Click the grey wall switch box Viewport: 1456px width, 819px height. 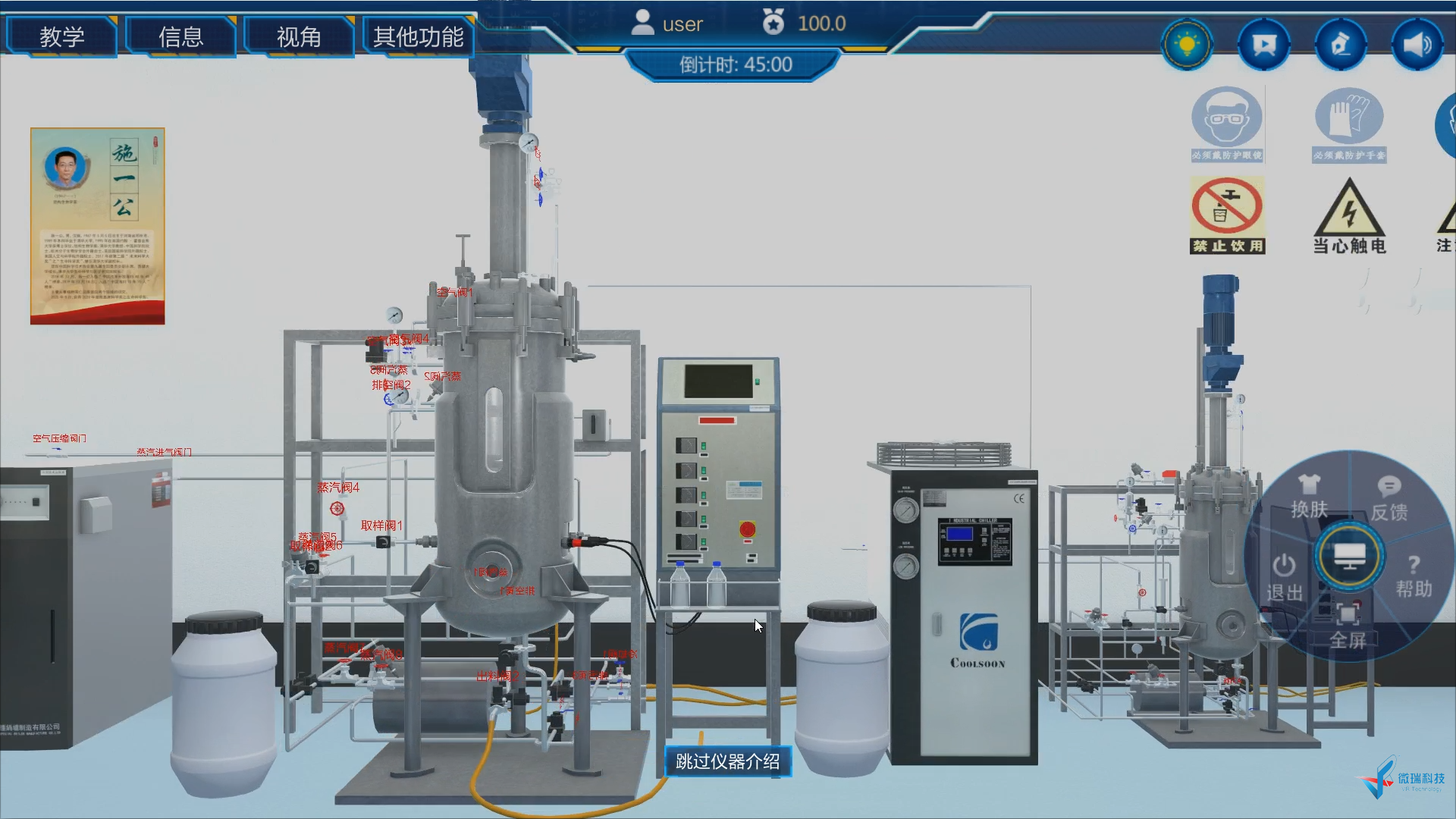click(x=593, y=425)
